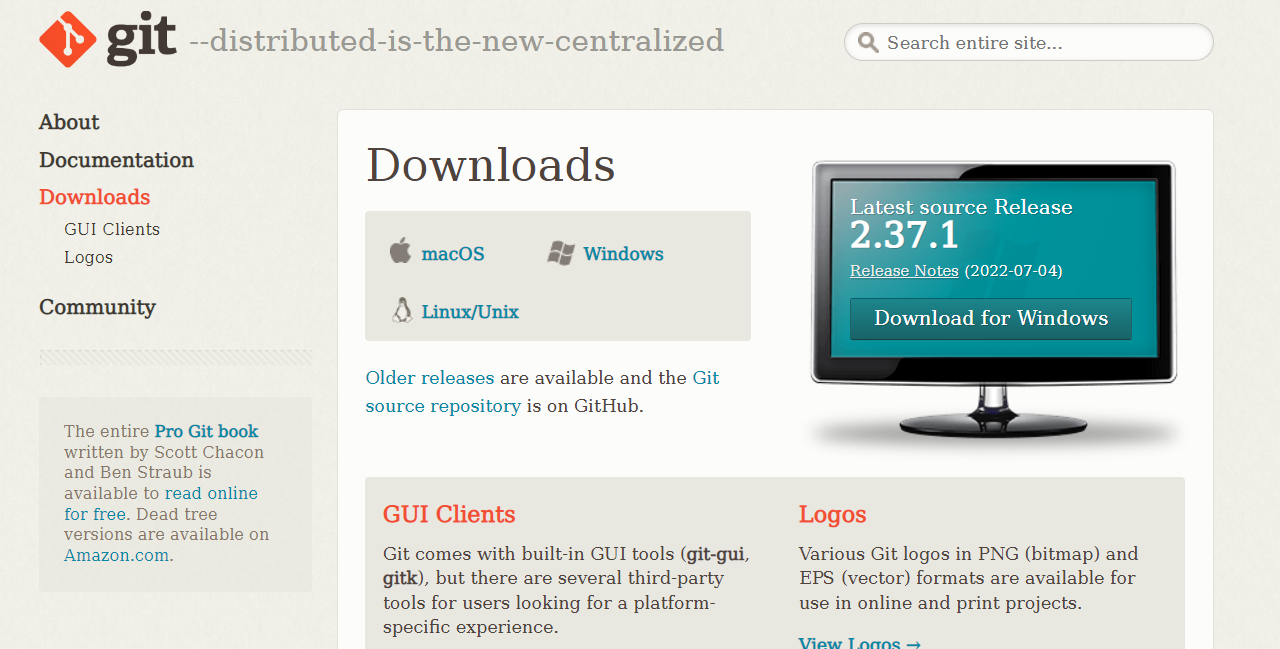Open the Community section
Viewport: 1280px width, 649px height.
point(97,307)
